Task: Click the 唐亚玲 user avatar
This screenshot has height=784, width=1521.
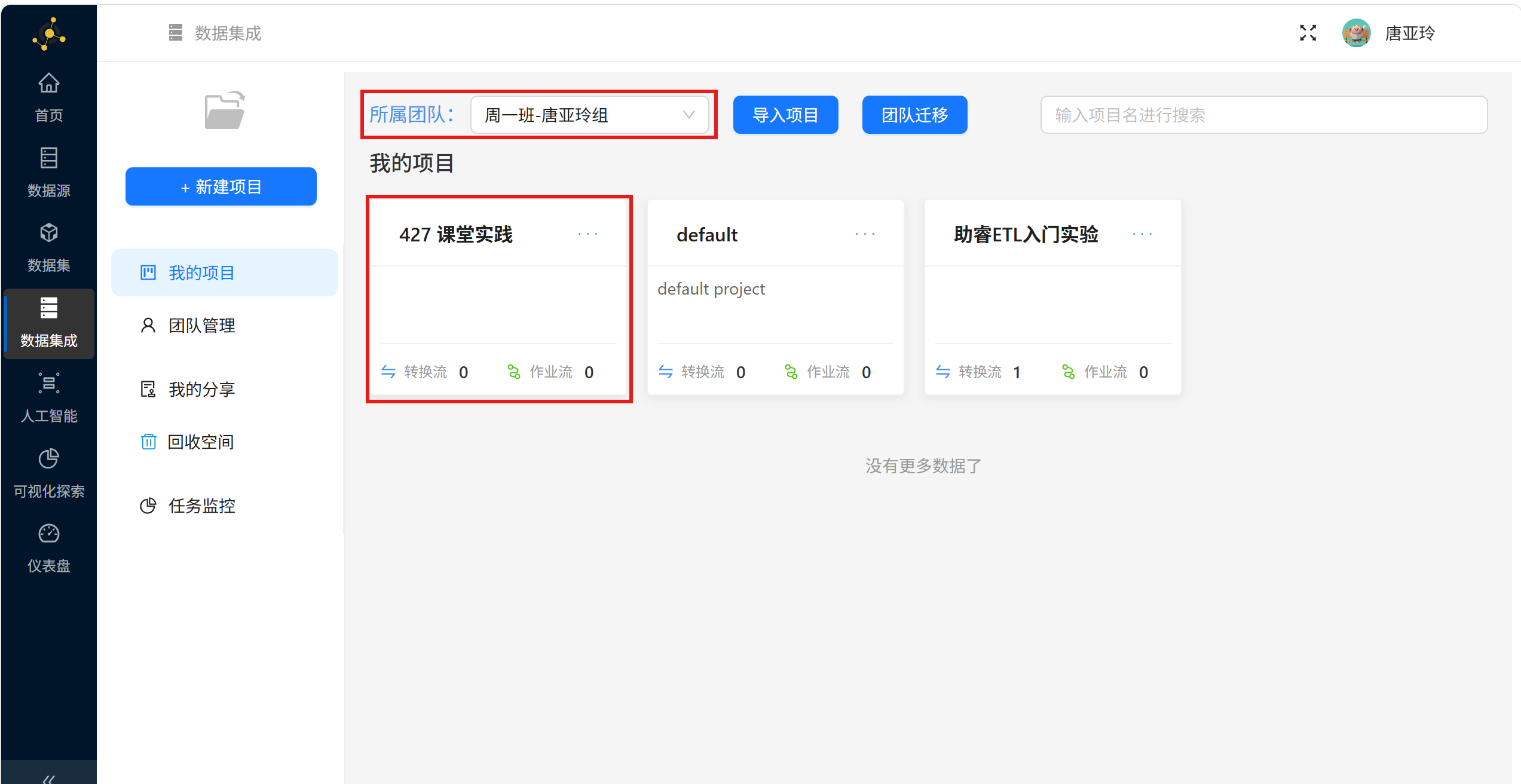Action: (1356, 33)
